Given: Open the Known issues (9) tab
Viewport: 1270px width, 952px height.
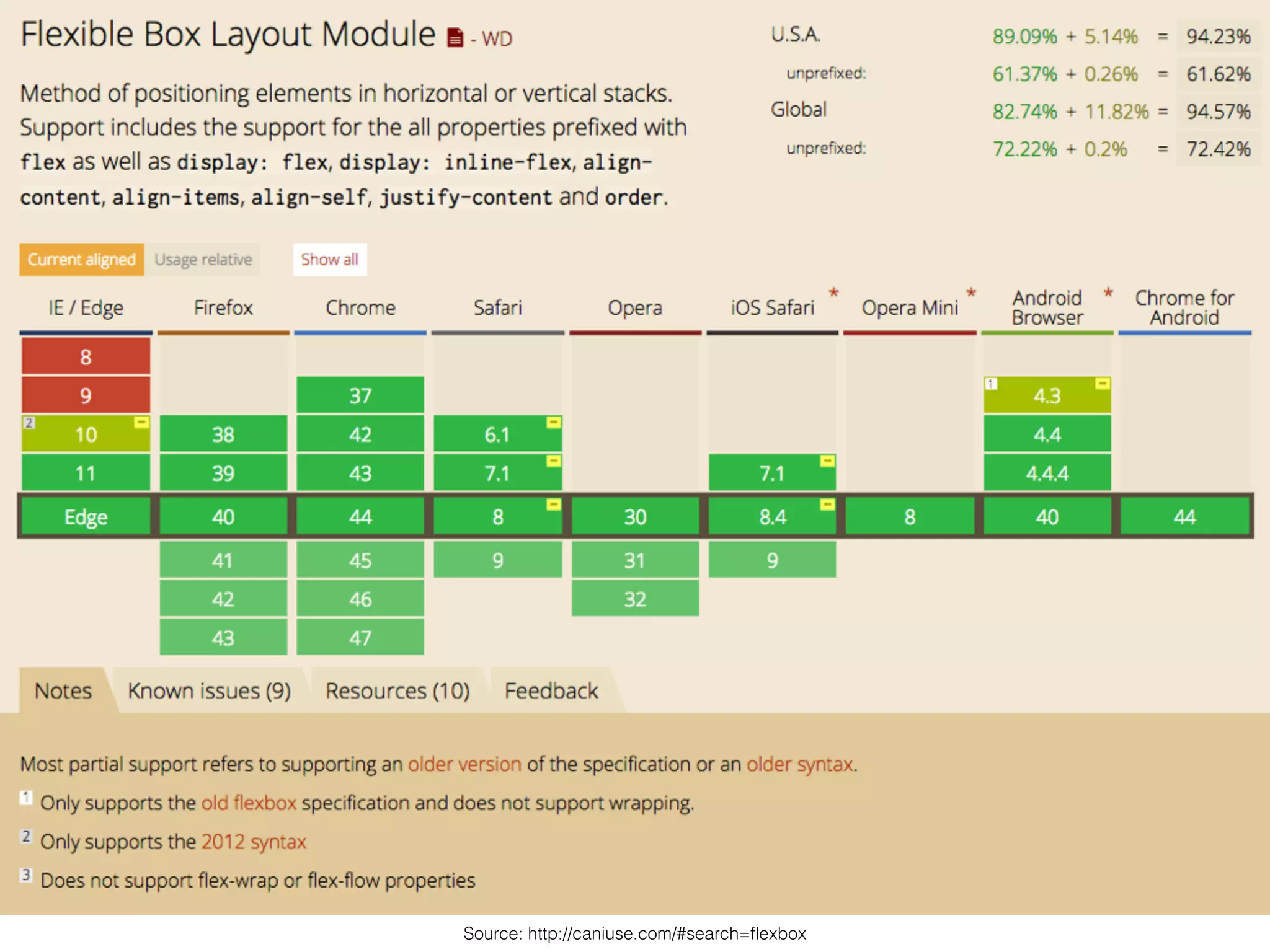Looking at the screenshot, I should click(209, 690).
